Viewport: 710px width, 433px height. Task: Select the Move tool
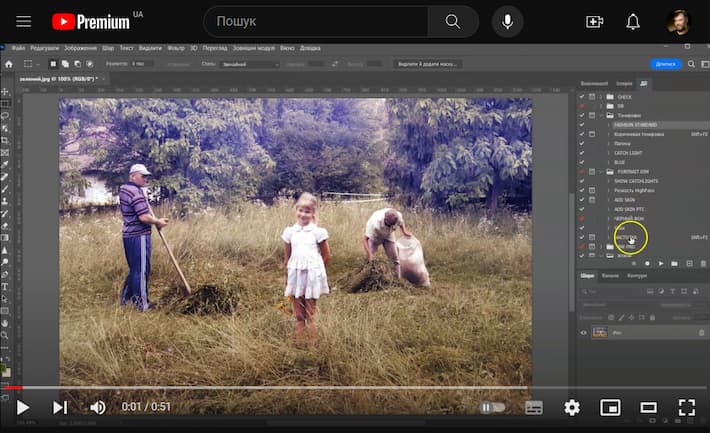click(x=5, y=91)
